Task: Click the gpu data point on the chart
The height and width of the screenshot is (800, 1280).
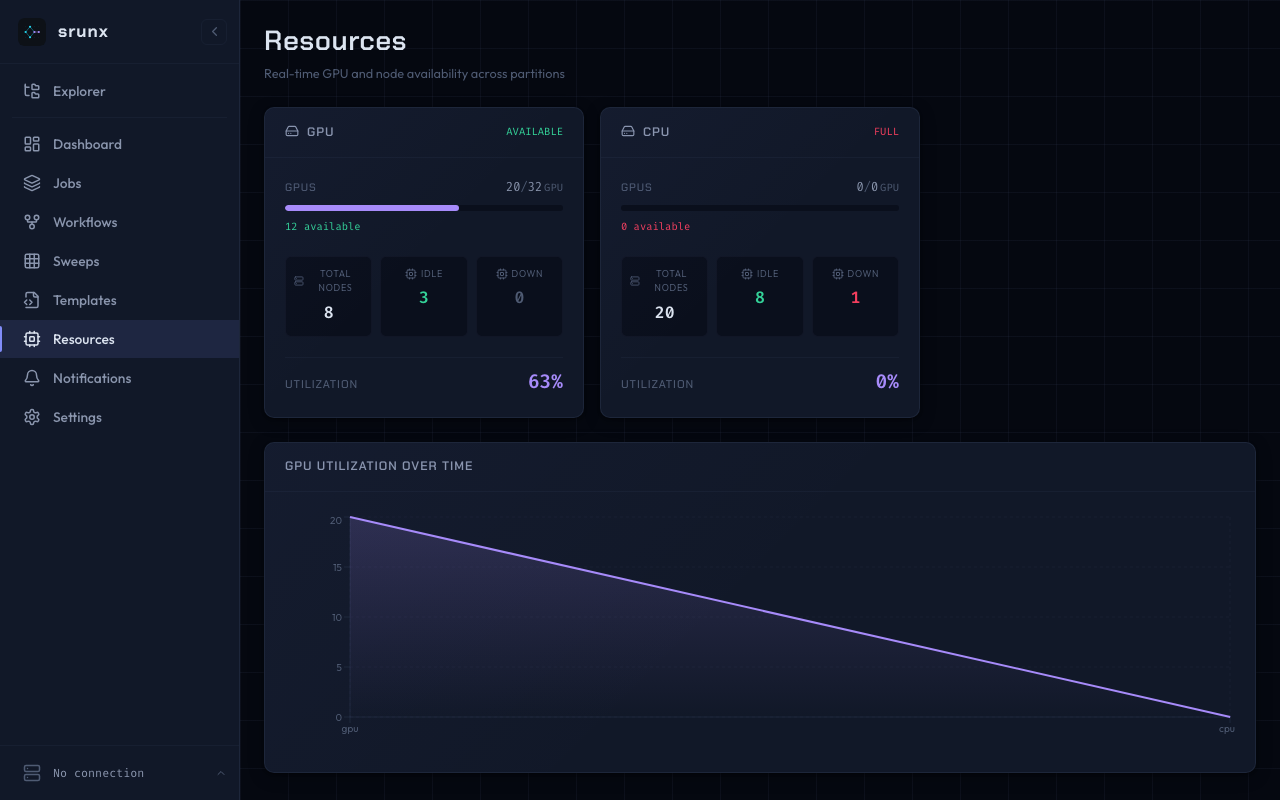Action: (x=350, y=517)
